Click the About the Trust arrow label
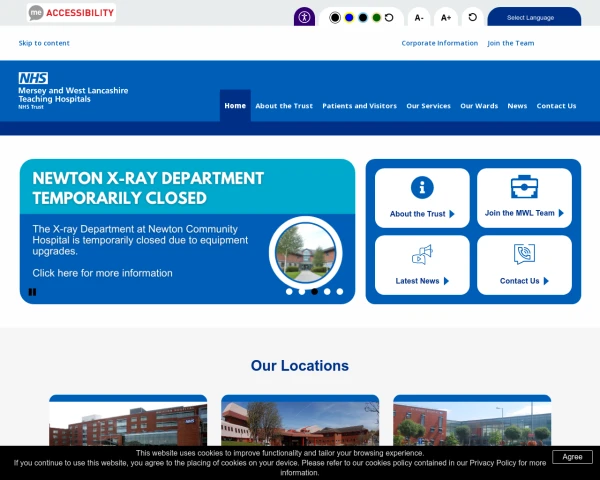This screenshot has height=480, width=600. [x=422, y=214]
